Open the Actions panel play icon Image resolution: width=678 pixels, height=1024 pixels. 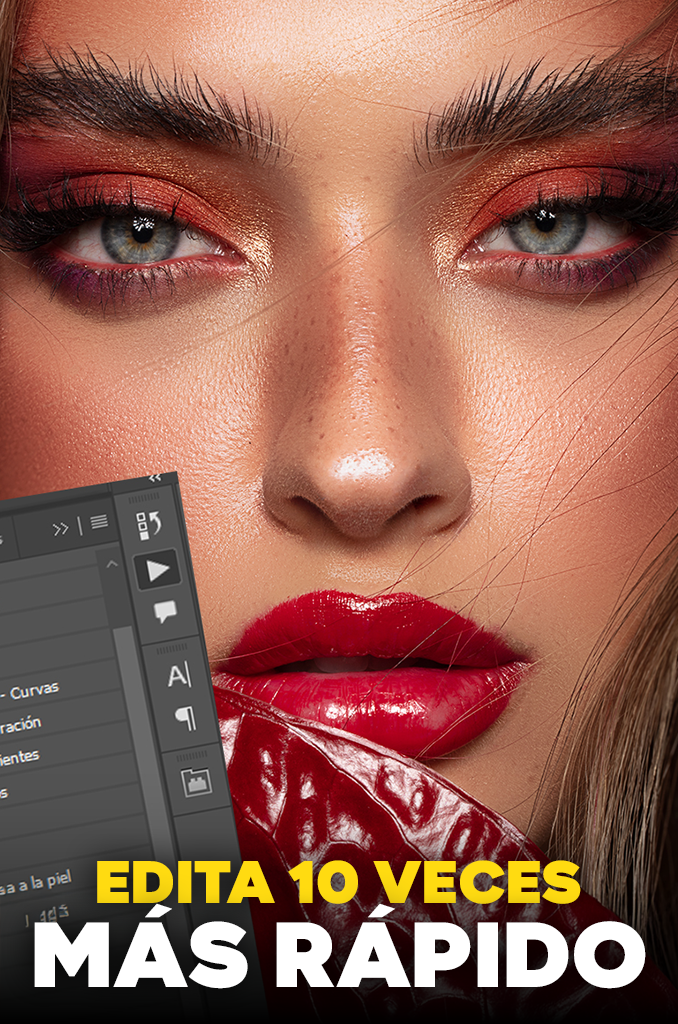coord(157,570)
